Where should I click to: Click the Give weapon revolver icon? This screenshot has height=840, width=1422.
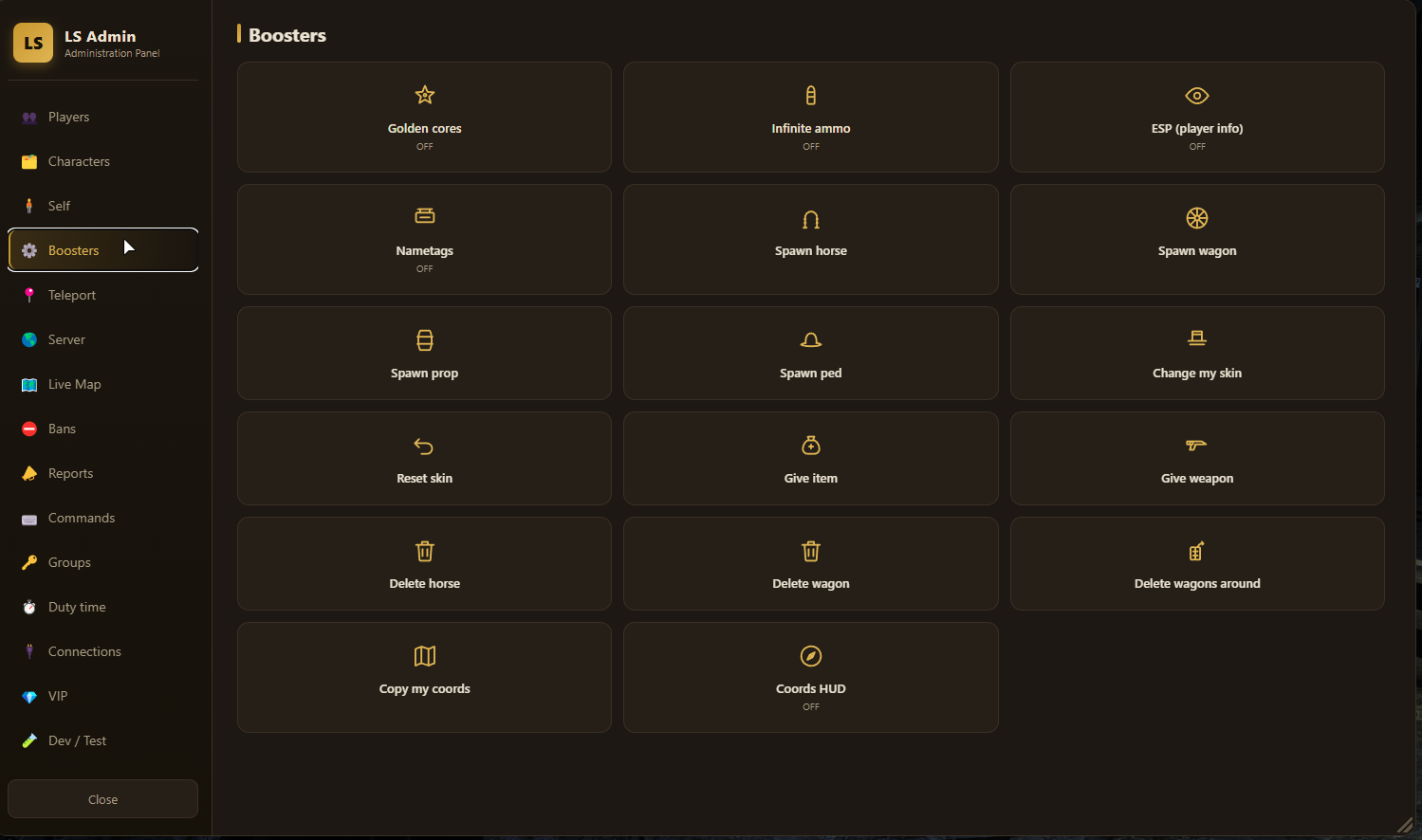1196,445
